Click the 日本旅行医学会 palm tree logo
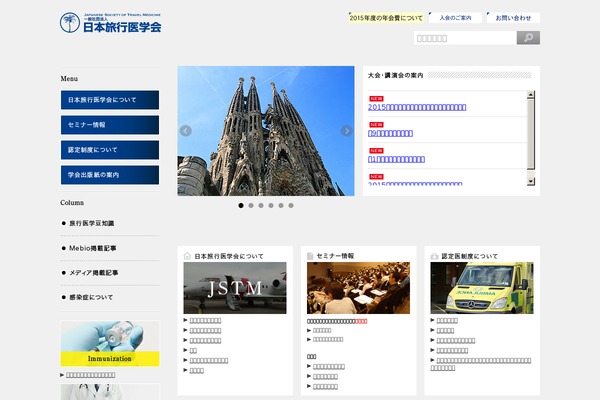Viewport: 600px width, 400px height. (x=111, y=23)
